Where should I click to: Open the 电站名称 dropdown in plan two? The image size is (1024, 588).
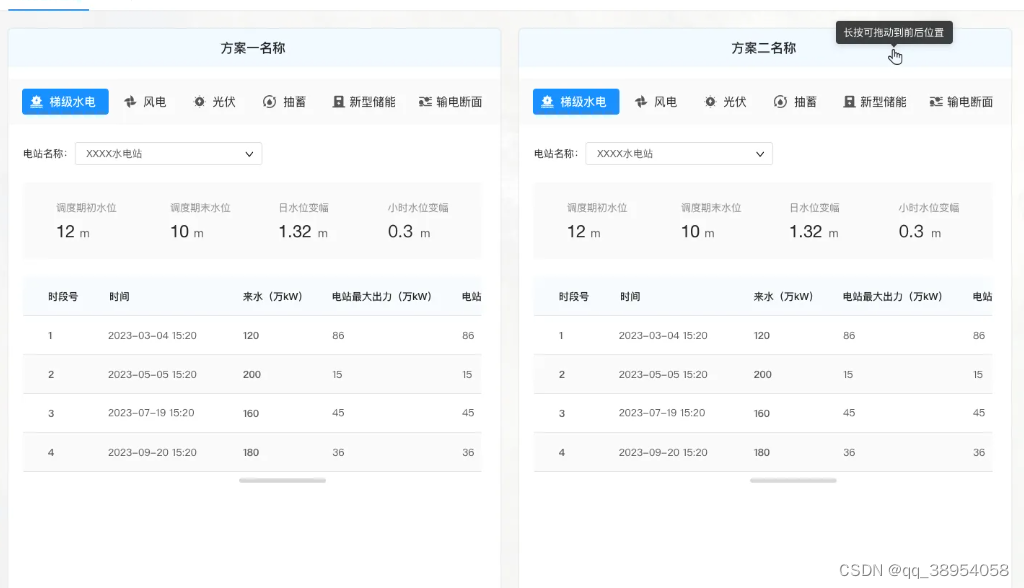679,154
